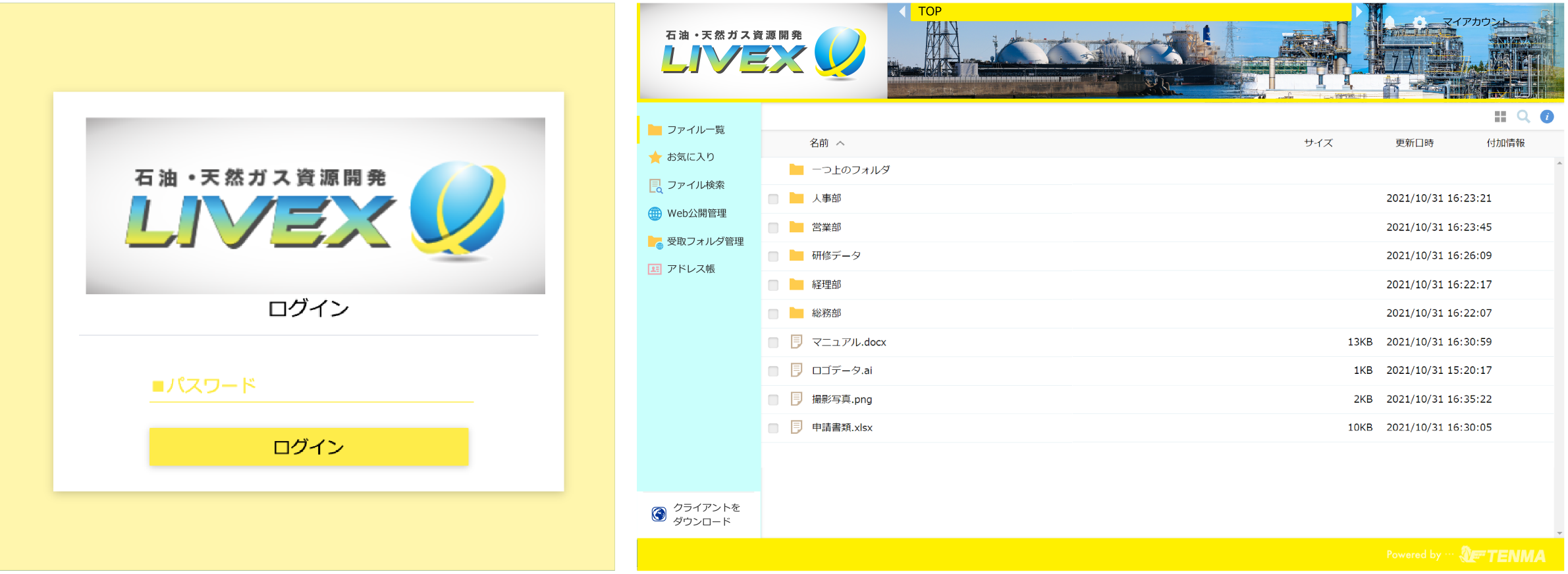Click the client download globe icon
The width and height of the screenshot is (1568, 574).
coord(659,514)
